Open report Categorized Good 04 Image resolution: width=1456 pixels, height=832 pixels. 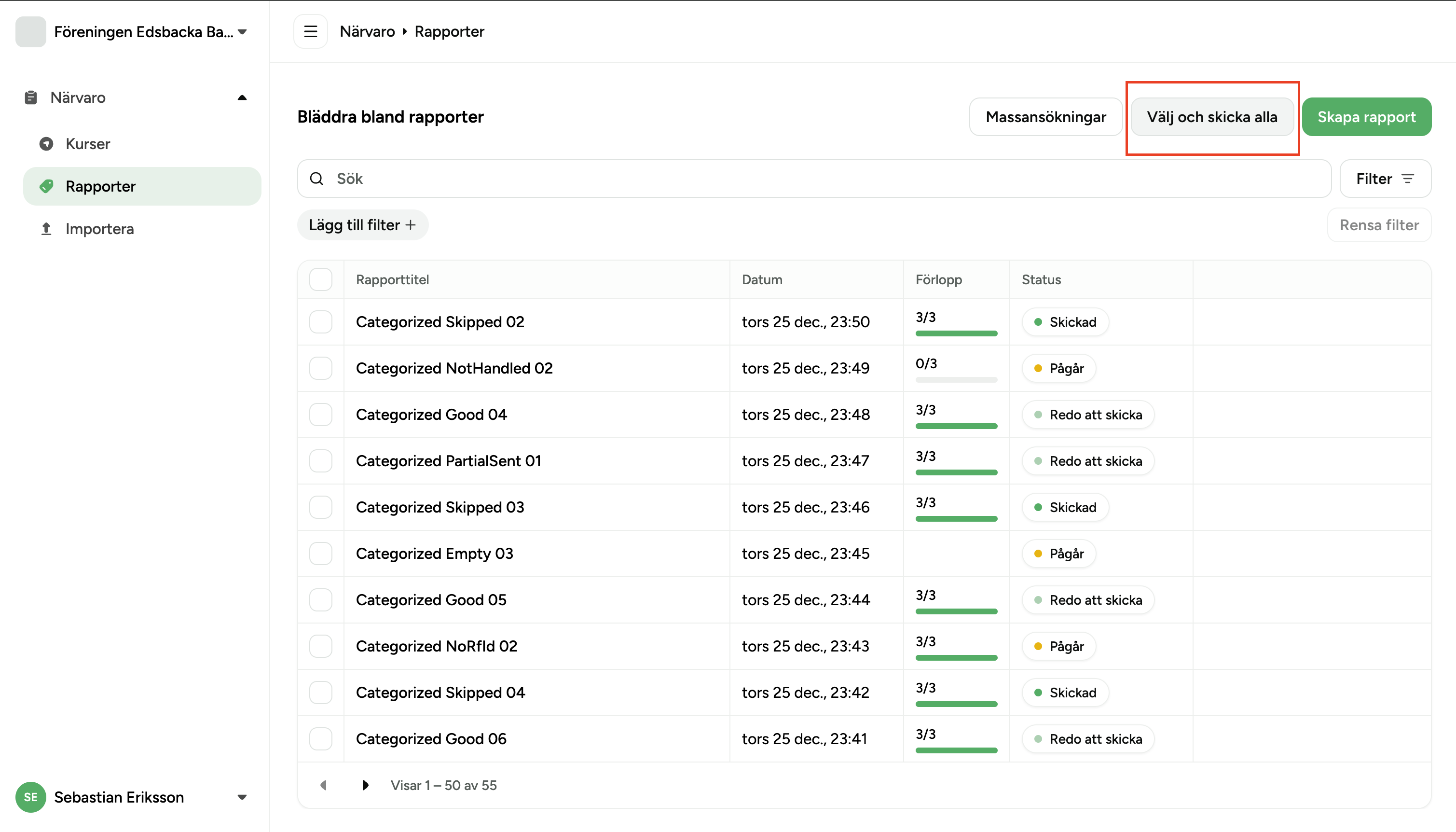tap(431, 415)
